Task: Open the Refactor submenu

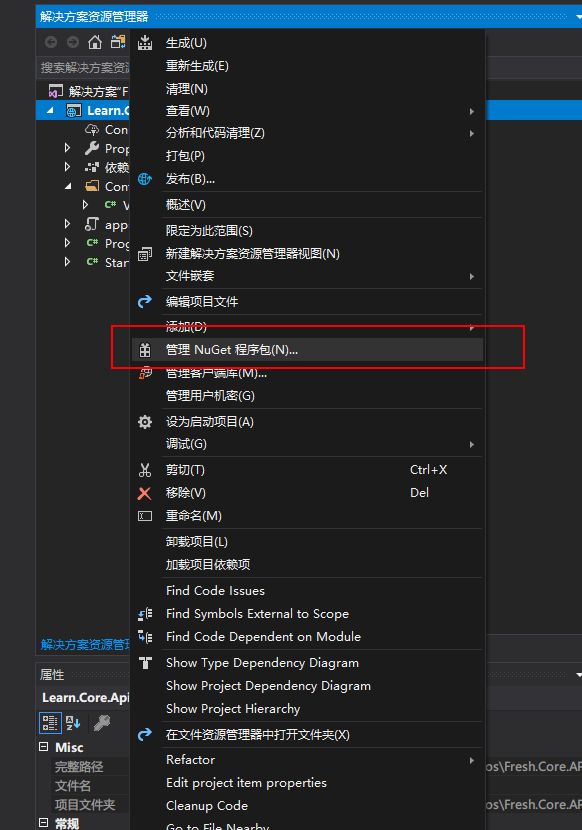Action: coord(307,760)
